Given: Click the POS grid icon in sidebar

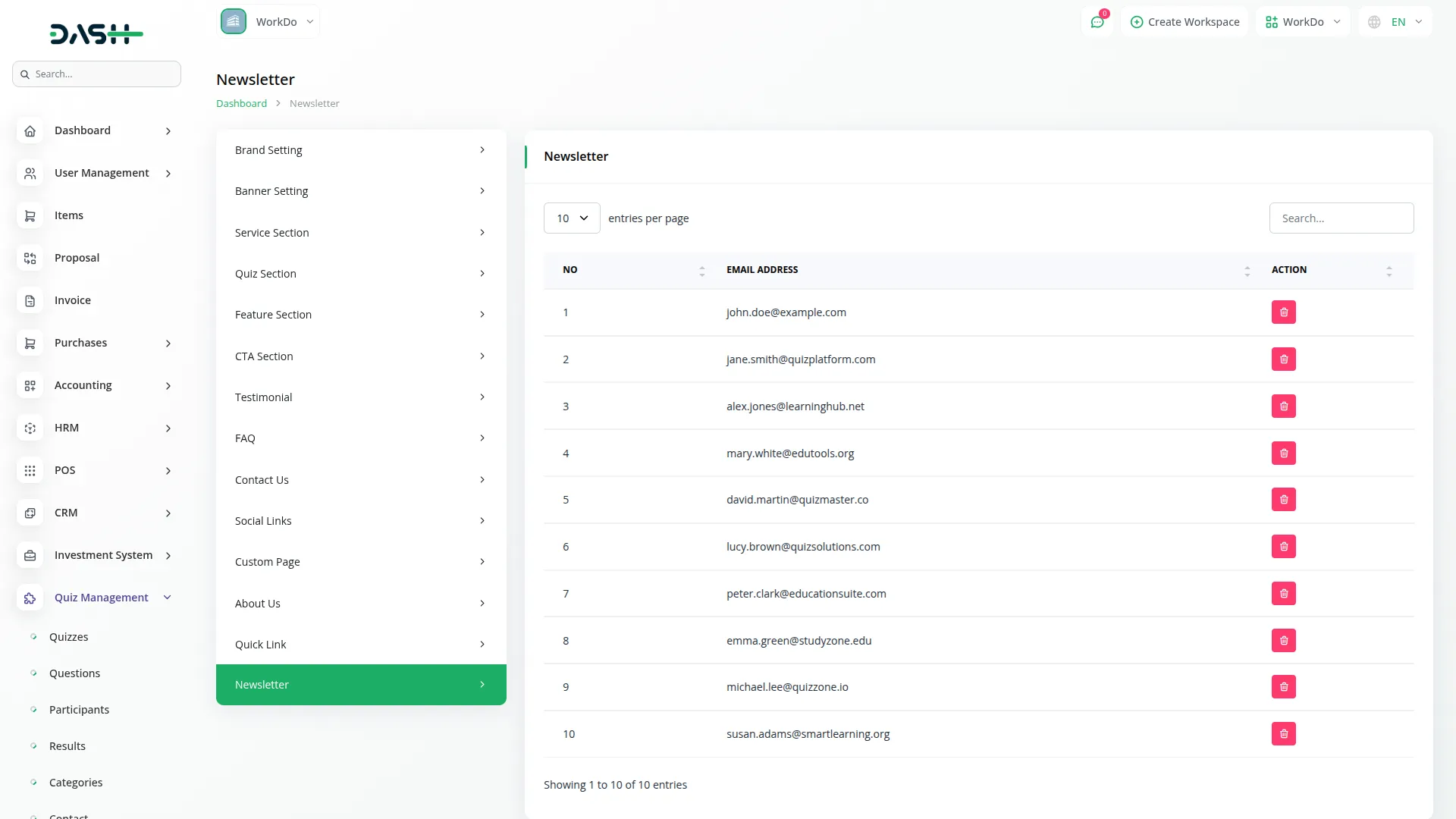Looking at the screenshot, I should tap(30, 471).
